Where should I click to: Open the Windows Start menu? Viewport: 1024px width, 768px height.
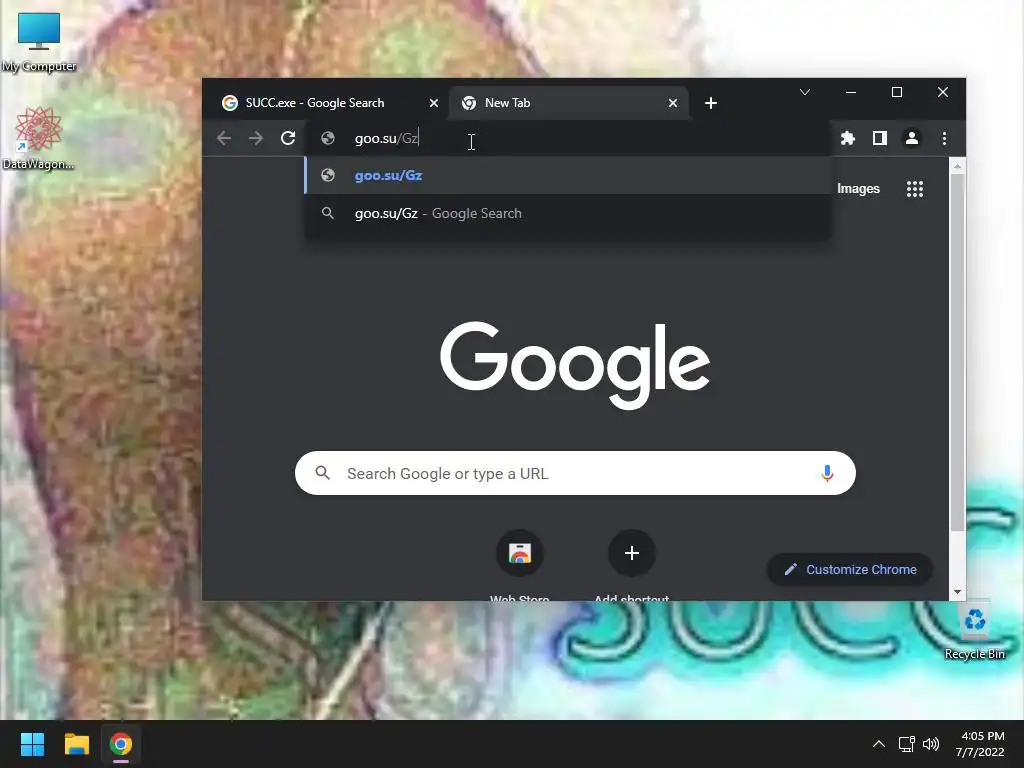(32, 744)
